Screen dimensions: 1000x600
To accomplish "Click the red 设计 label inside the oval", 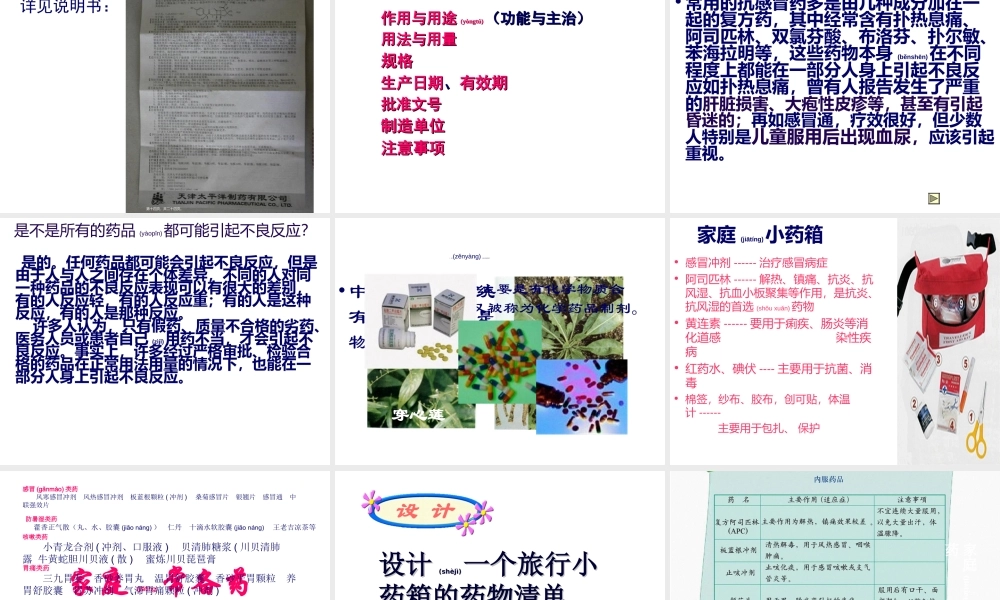I will coord(424,510).
